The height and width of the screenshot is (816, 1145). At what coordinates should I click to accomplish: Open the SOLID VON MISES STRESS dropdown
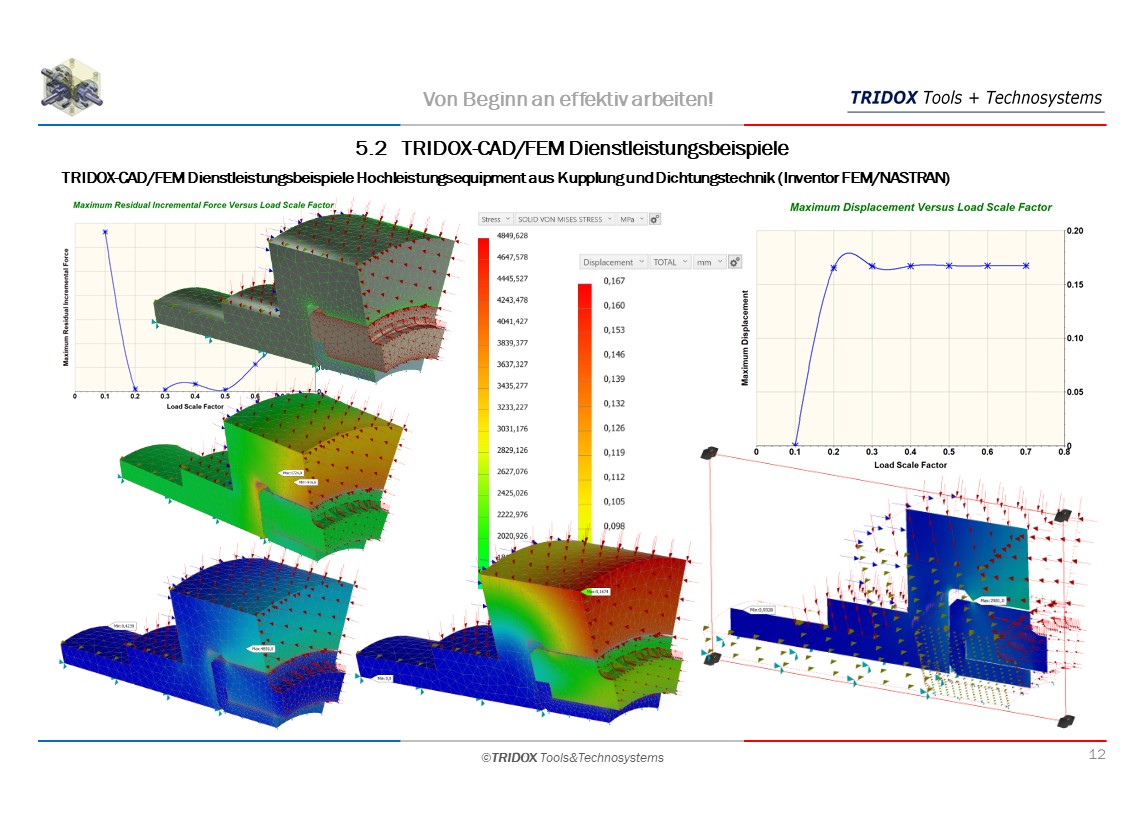point(565,219)
